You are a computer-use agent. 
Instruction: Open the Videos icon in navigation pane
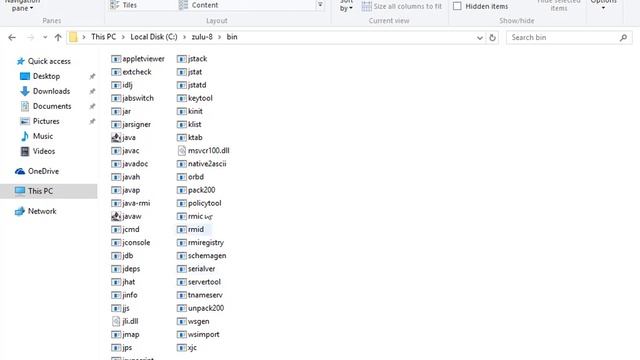pyautogui.click(x=25, y=151)
